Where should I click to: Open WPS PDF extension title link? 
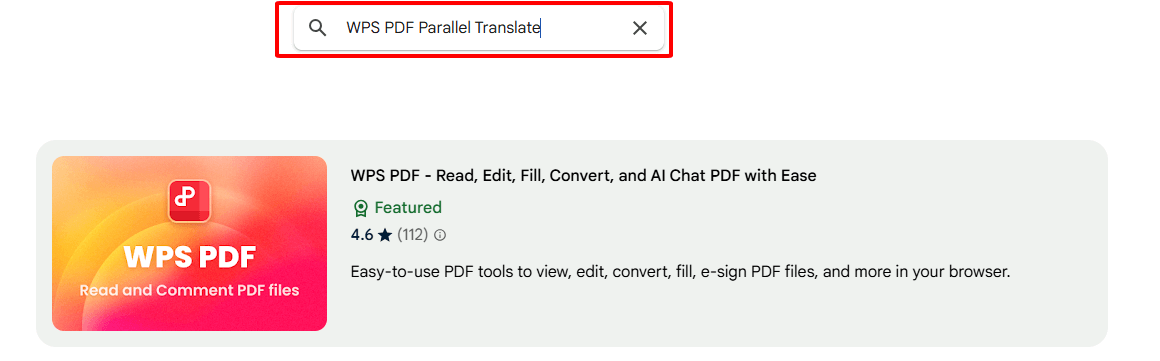click(x=583, y=176)
